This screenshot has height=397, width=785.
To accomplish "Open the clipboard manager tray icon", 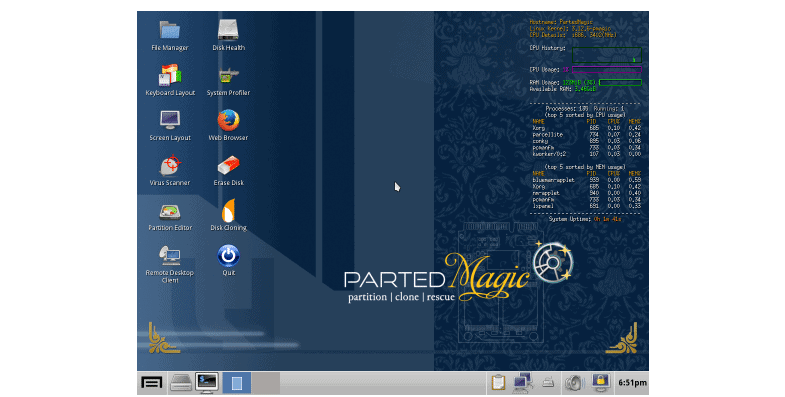I will coord(498,383).
